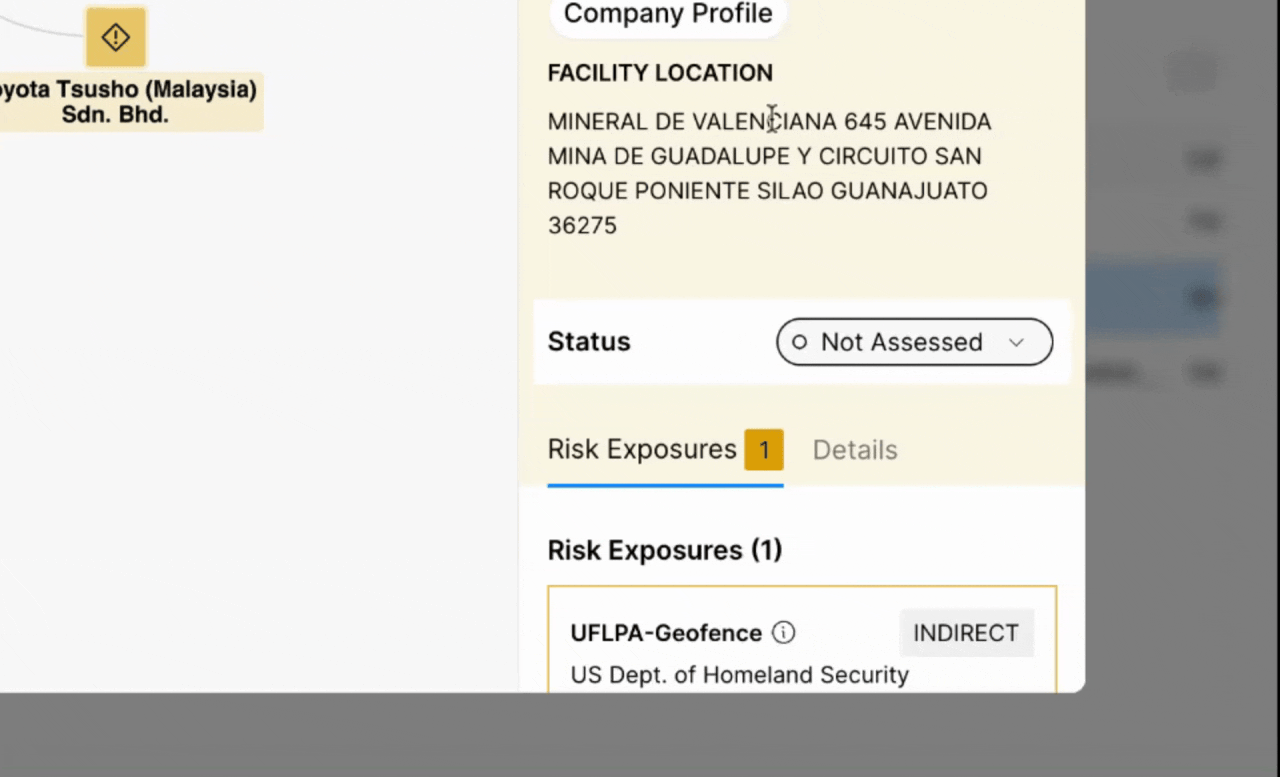The height and width of the screenshot is (777, 1280).
Task: Click the yellow count badge showing 1
Action: tap(763, 450)
